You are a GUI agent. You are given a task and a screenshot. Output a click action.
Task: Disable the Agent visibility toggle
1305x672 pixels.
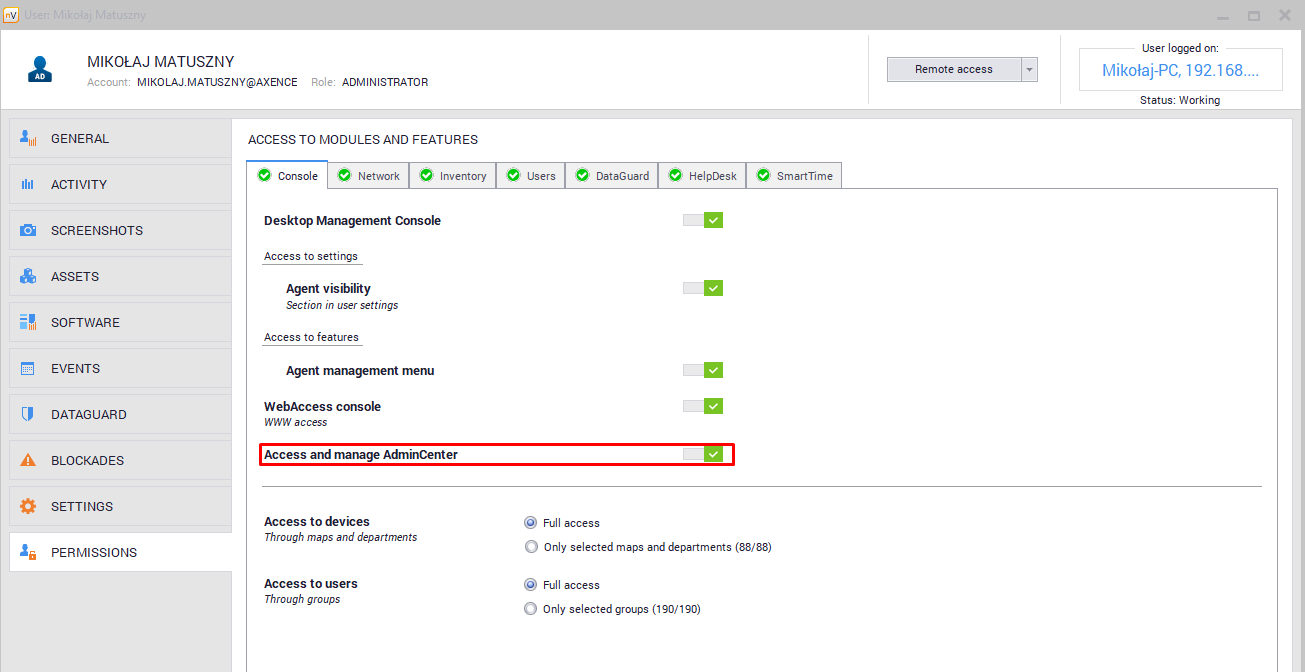point(703,288)
